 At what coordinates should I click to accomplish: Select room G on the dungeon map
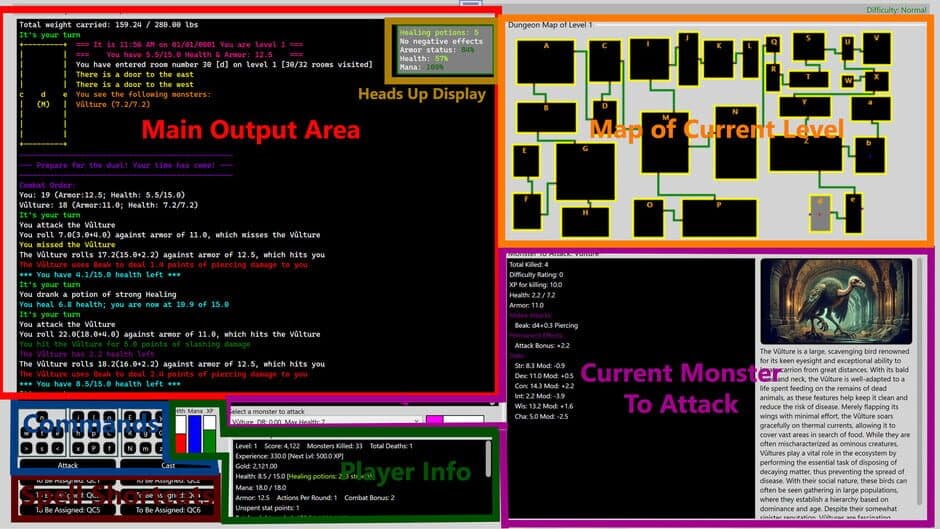click(585, 171)
